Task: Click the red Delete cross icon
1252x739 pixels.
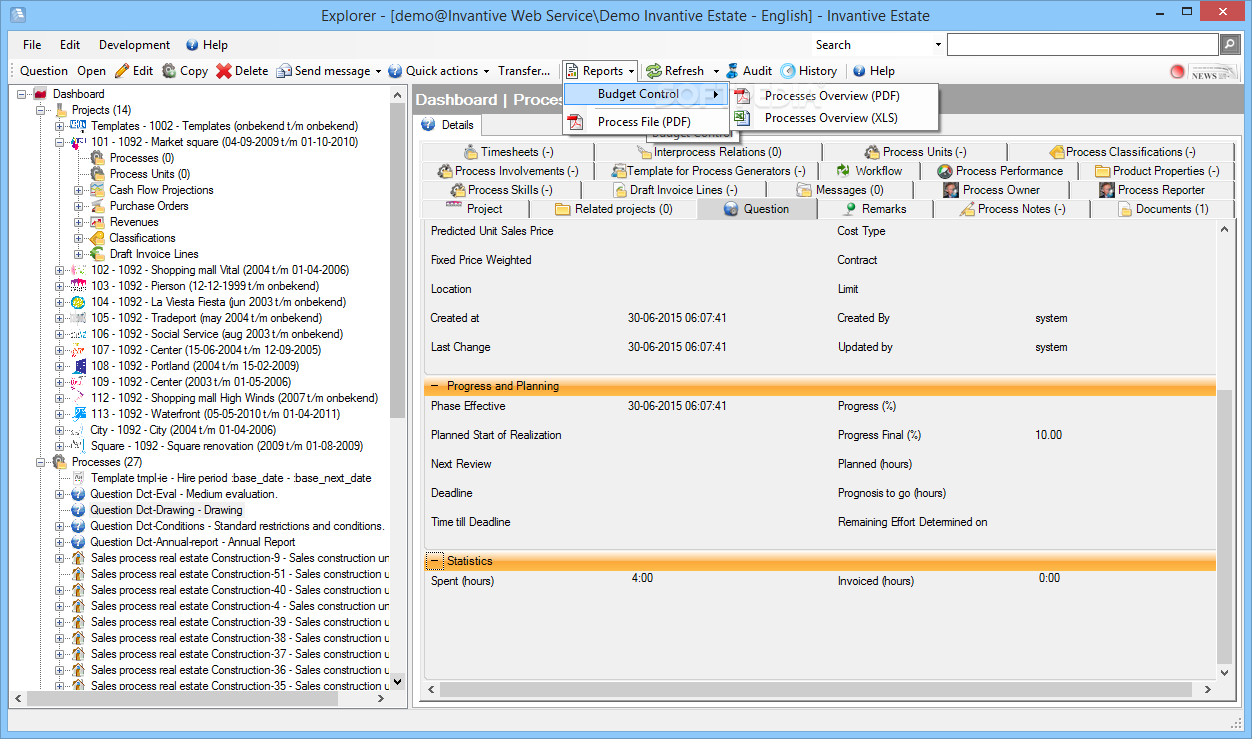Action: point(224,71)
